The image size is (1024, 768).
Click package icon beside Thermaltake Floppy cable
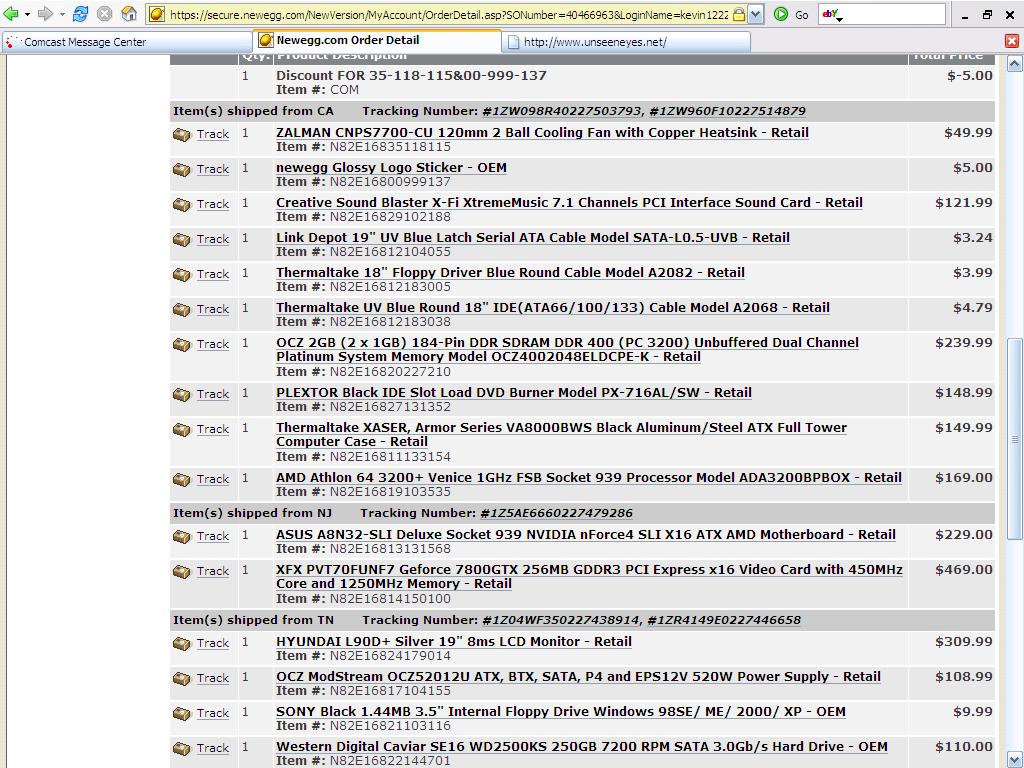[182, 274]
